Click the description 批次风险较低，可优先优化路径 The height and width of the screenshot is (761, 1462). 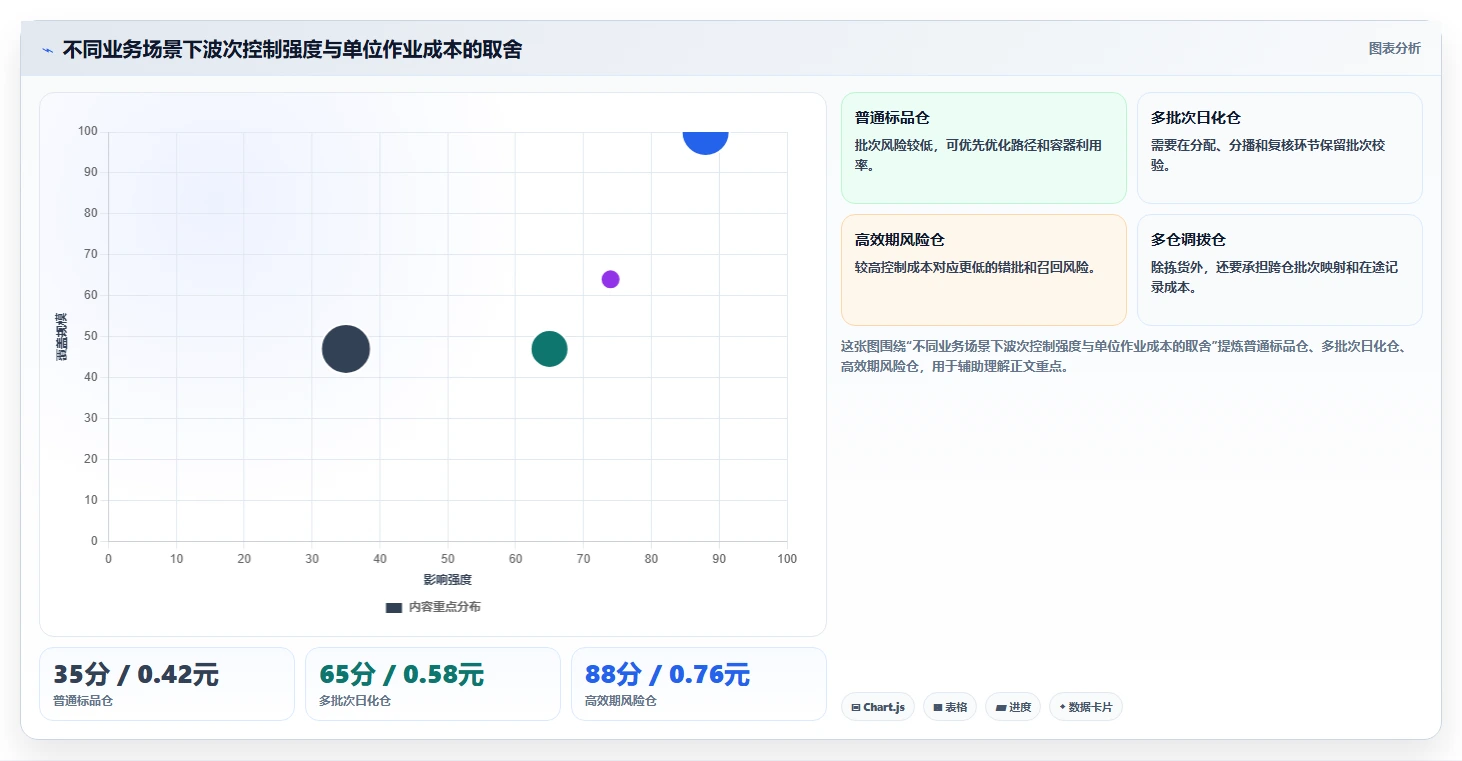click(x=979, y=155)
